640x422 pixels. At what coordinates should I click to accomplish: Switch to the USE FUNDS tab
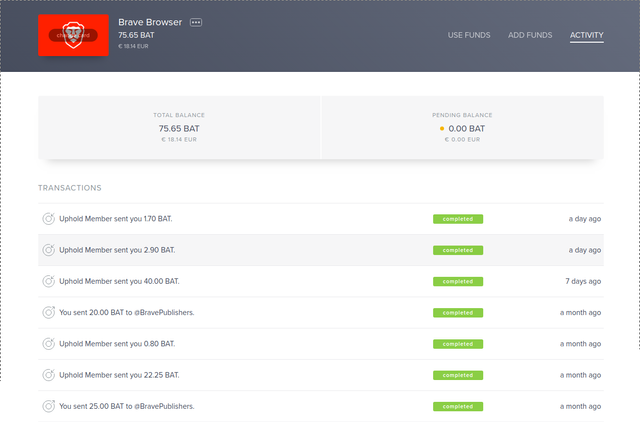tap(469, 35)
